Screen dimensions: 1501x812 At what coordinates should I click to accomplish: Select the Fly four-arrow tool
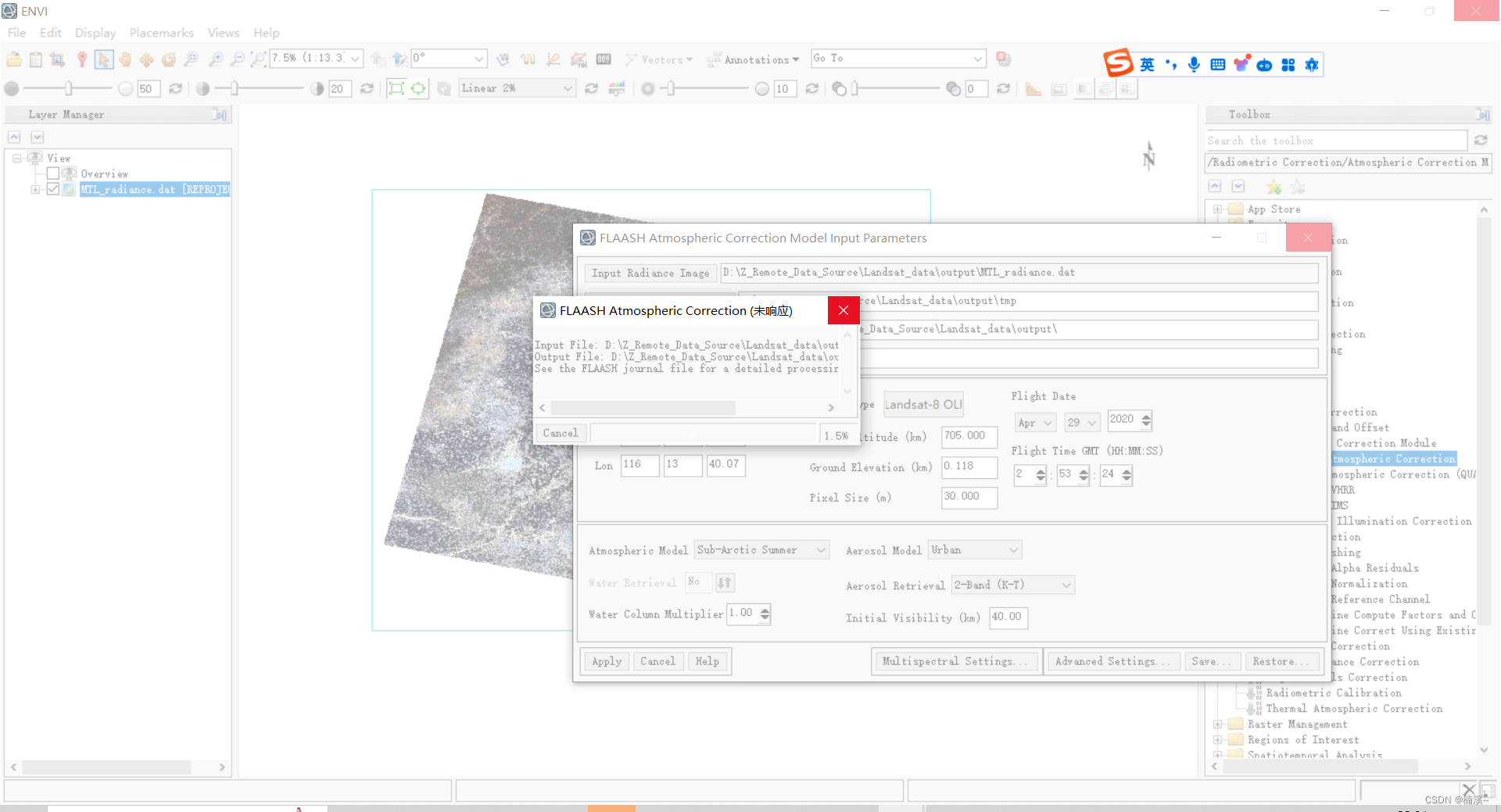click(146, 59)
